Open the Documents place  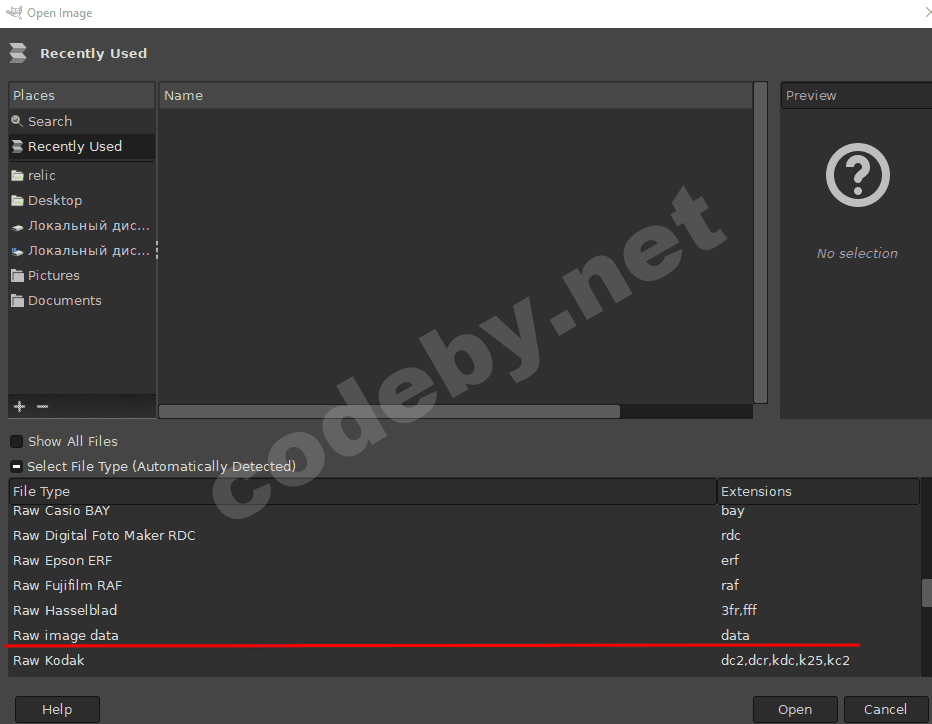tap(82, 301)
